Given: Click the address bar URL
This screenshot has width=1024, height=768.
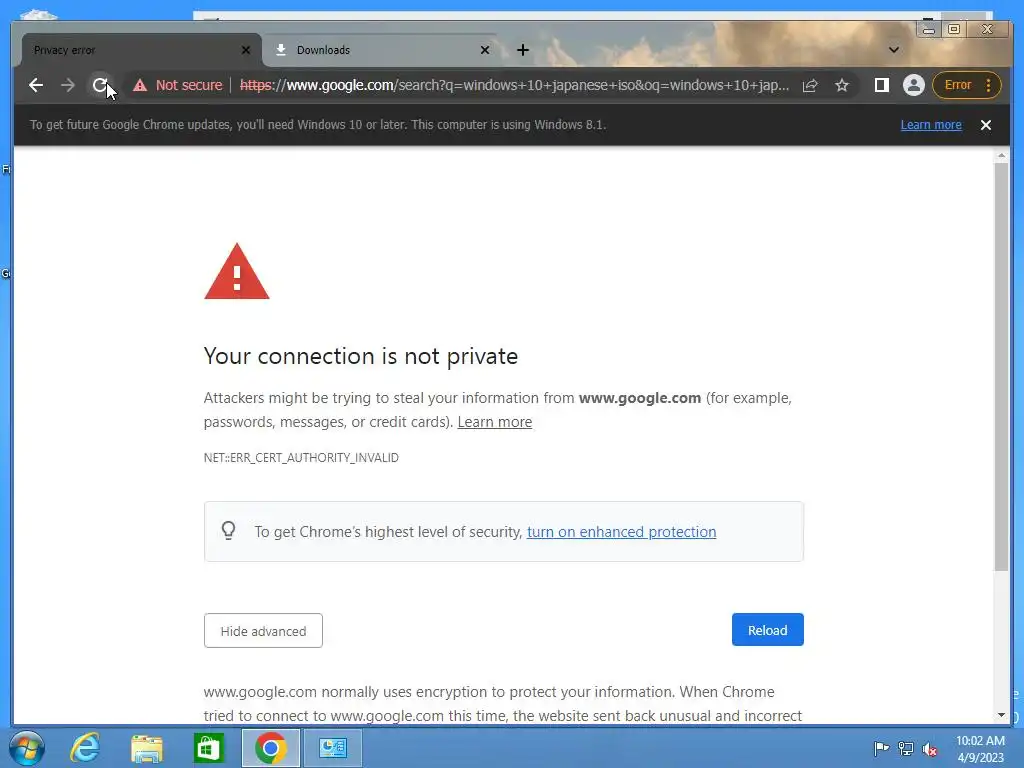Looking at the screenshot, I should [515, 85].
